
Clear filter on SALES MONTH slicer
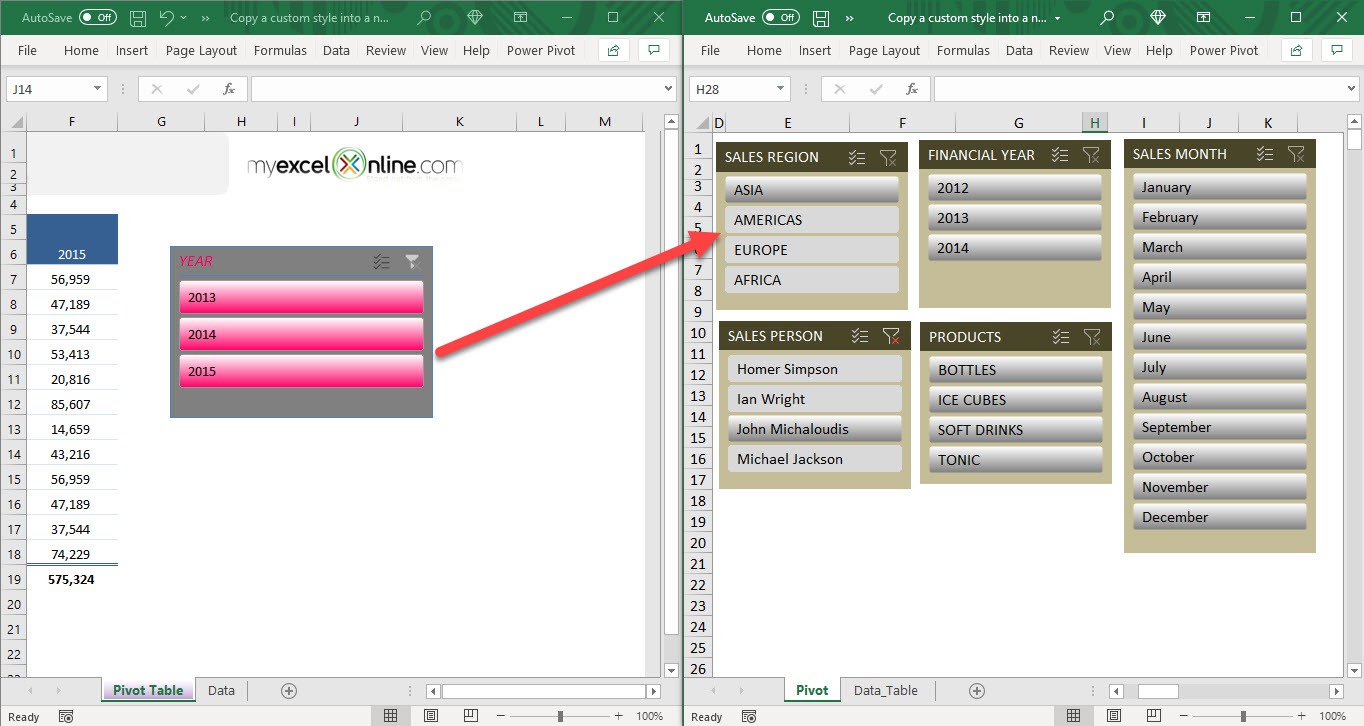pyautogui.click(x=1296, y=154)
